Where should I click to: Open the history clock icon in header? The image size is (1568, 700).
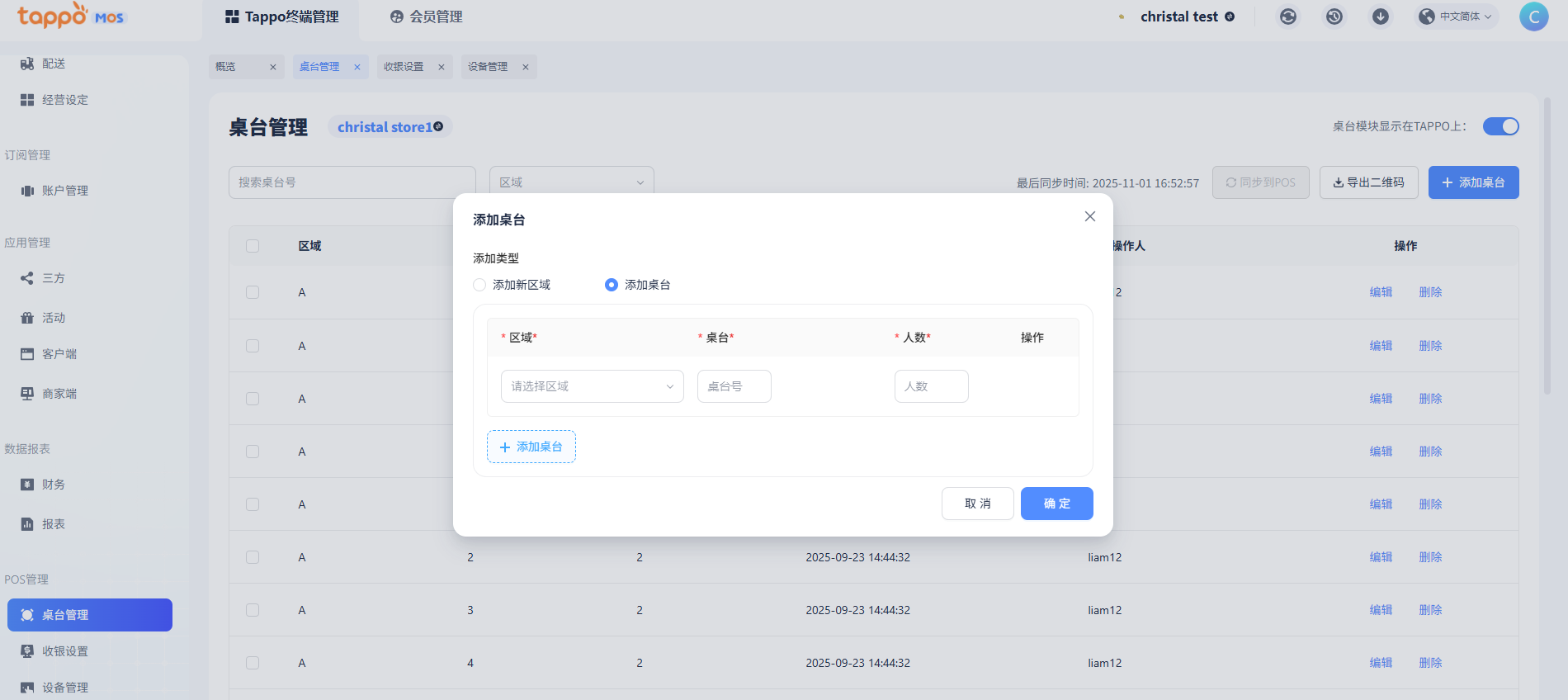pos(1334,17)
